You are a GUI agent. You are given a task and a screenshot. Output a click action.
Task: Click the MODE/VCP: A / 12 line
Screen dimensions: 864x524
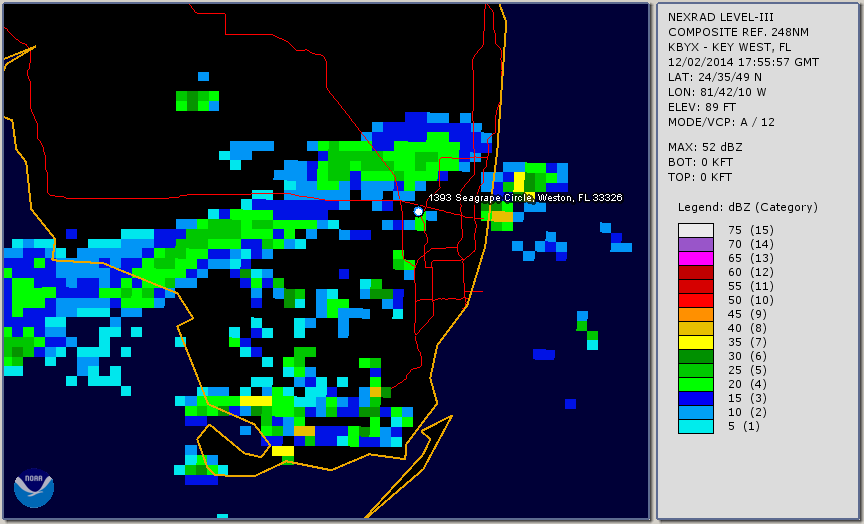click(x=721, y=122)
